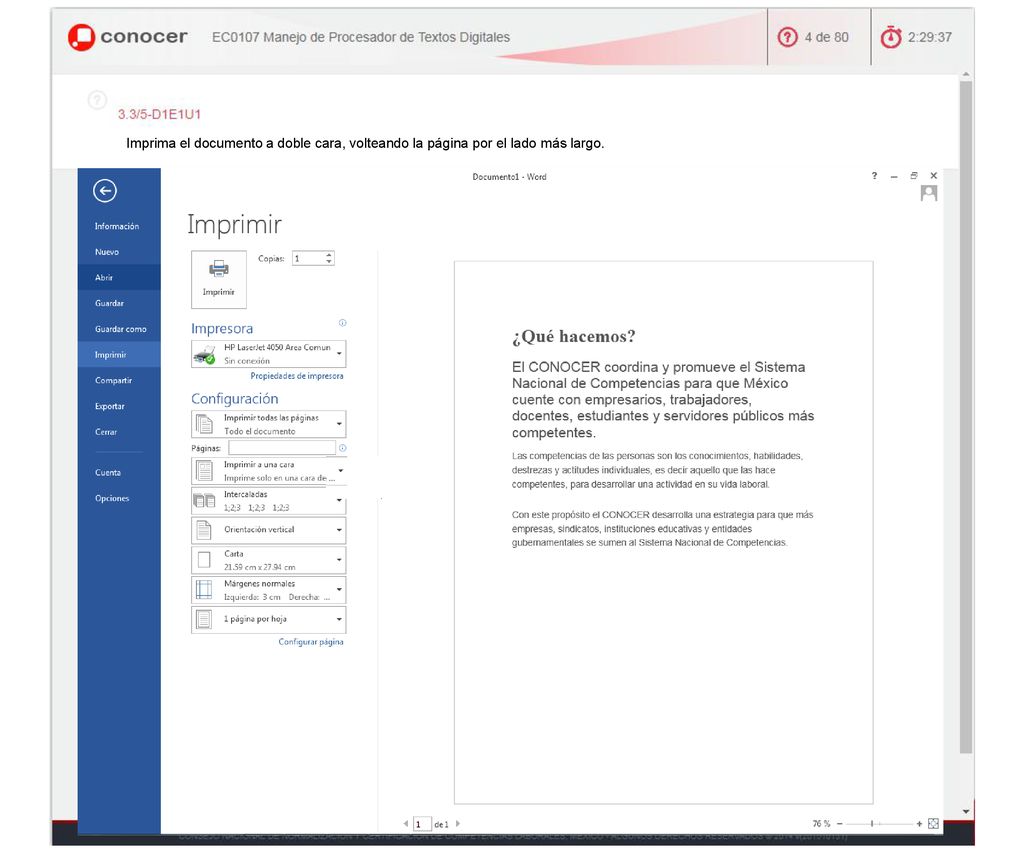The width and height of the screenshot is (1024, 853).
Task: Click the current page number field
Action: pos(422,824)
